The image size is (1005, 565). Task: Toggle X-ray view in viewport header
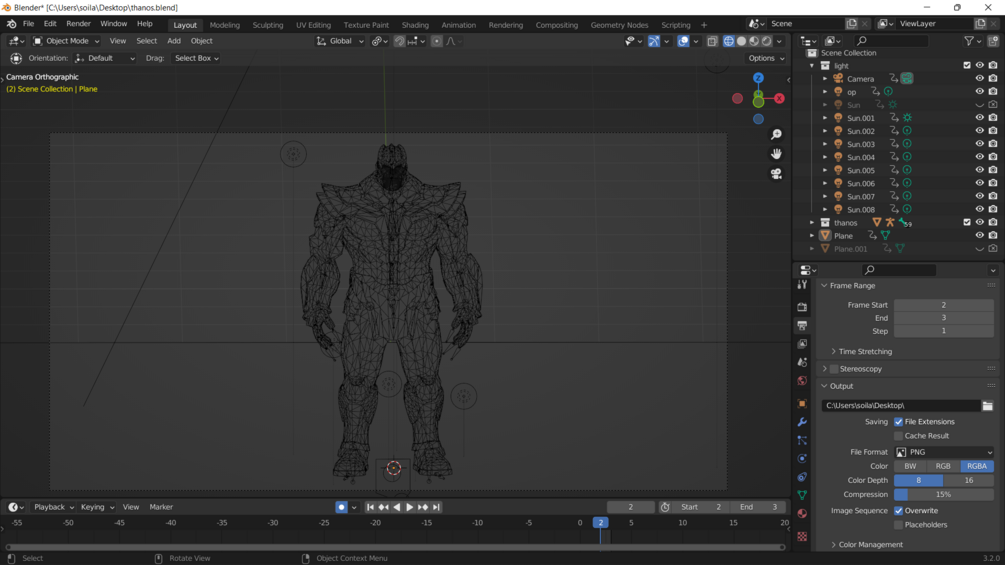pyautogui.click(x=712, y=41)
